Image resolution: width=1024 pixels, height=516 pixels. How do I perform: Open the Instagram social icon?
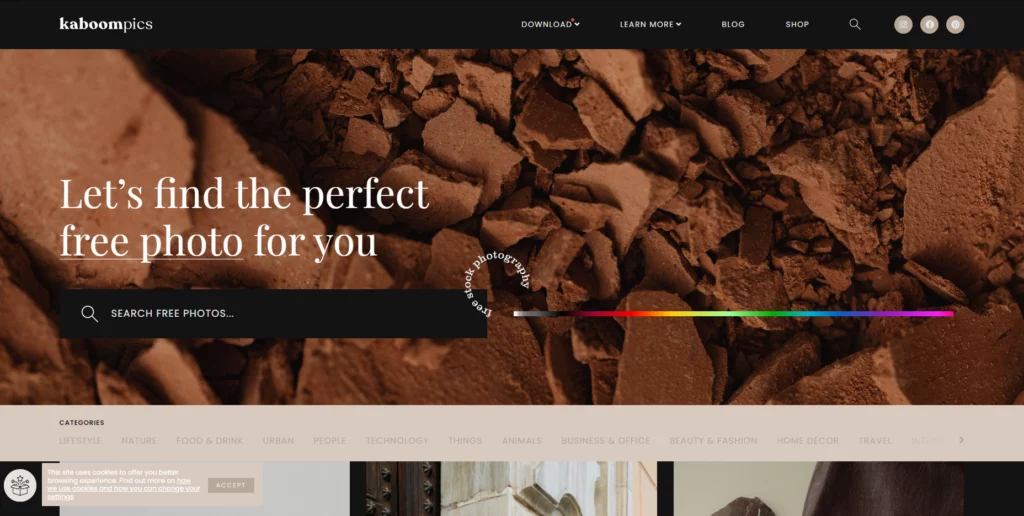pyautogui.click(x=903, y=24)
